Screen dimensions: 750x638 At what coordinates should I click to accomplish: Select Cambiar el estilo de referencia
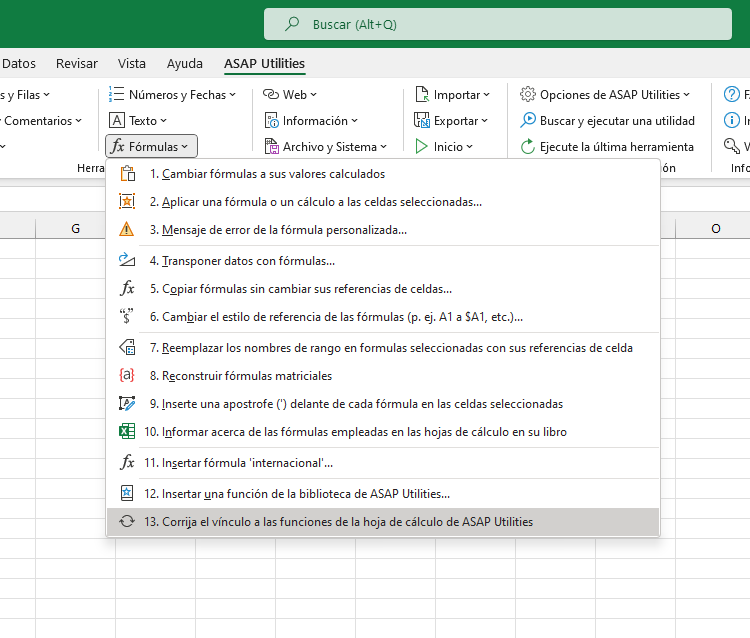(383, 317)
